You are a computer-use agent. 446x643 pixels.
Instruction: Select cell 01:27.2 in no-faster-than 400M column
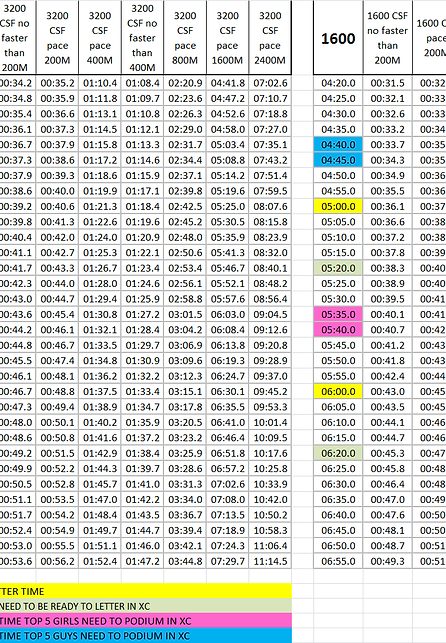pos(142,315)
